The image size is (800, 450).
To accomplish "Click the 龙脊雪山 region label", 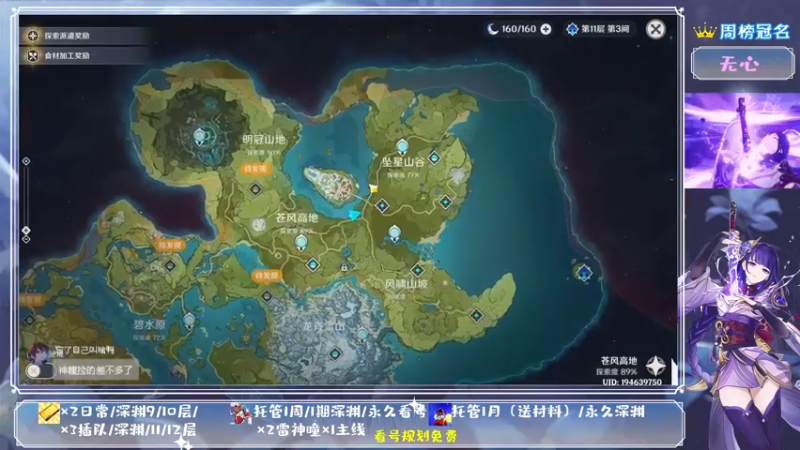I will pos(323,326).
